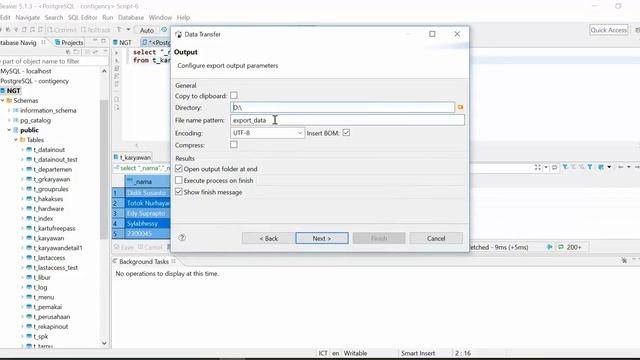
Task: Expand the t_datainout table node
Action: 22,150
